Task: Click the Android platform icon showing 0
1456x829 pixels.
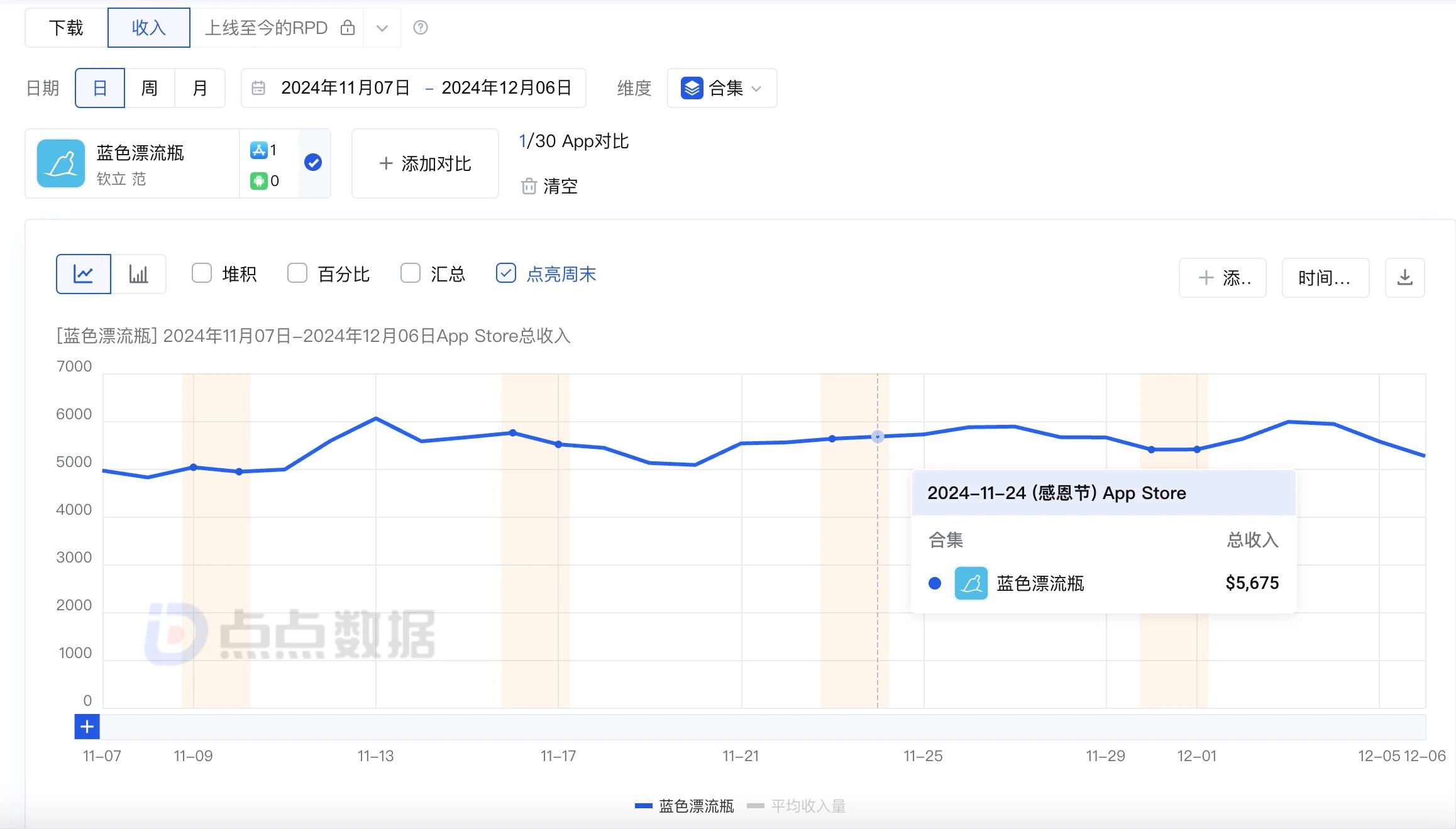Action: click(260, 181)
